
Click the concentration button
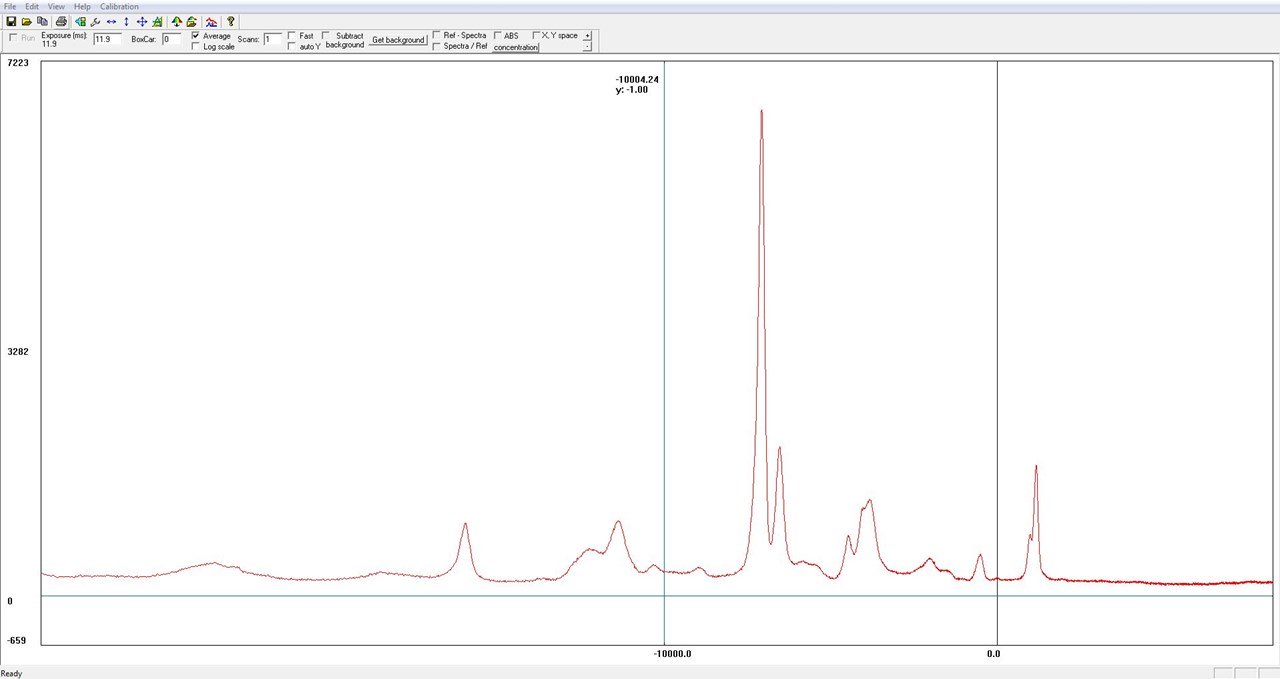point(515,47)
